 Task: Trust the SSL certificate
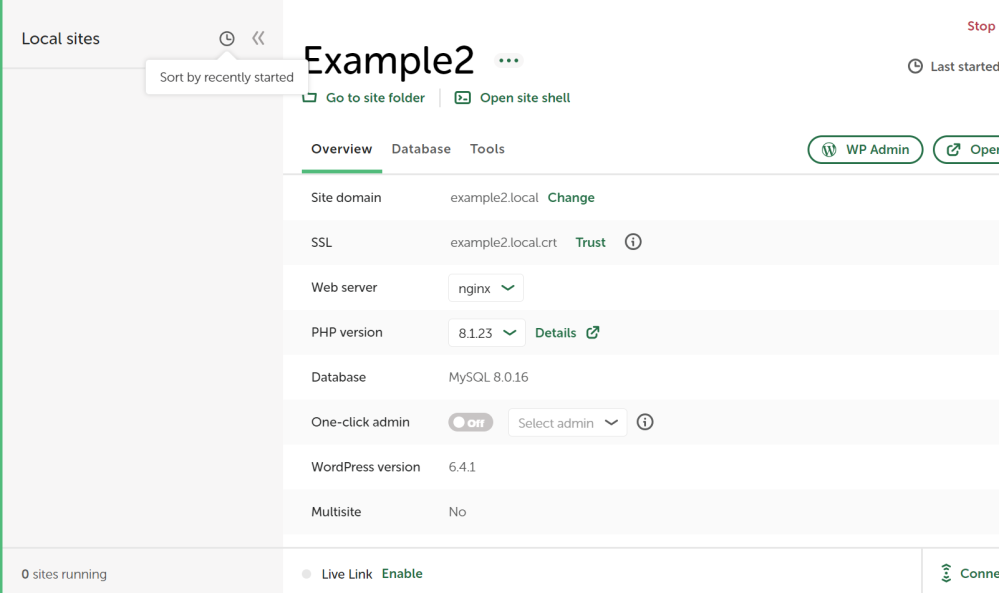coord(590,242)
